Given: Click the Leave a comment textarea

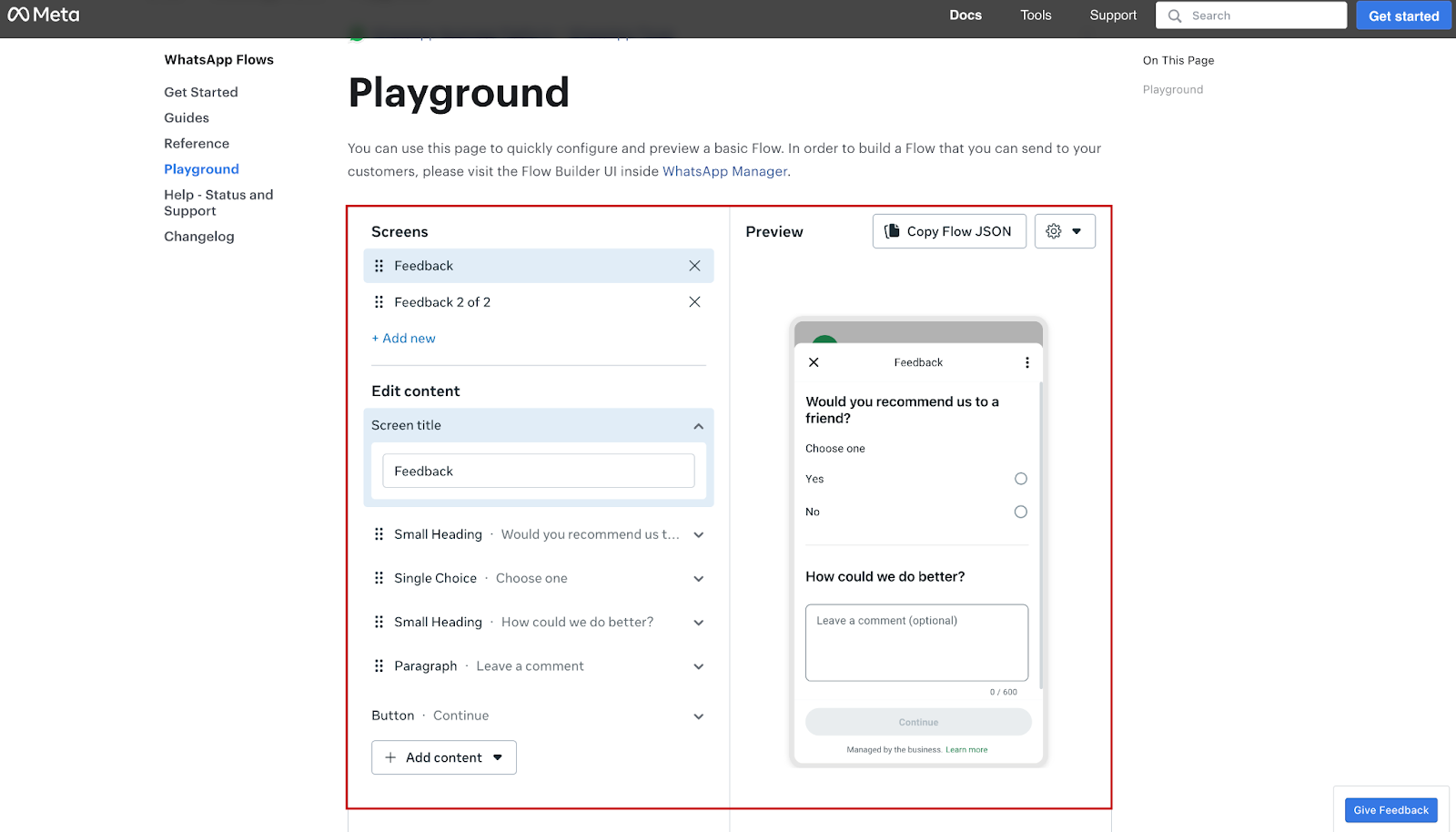Looking at the screenshot, I should [x=916, y=643].
